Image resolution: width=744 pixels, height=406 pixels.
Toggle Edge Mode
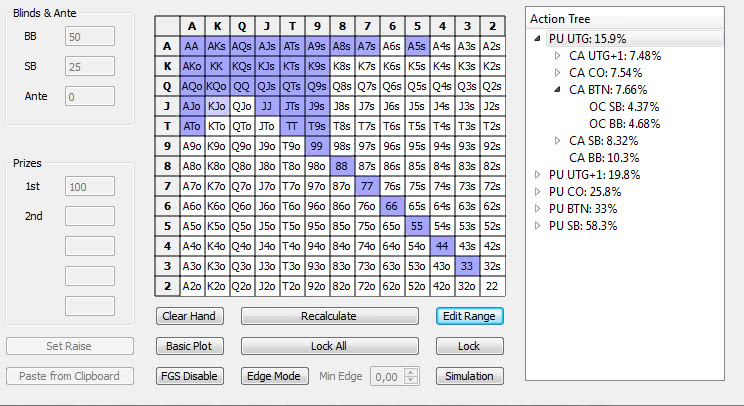pyautogui.click(x=273, y=376)
